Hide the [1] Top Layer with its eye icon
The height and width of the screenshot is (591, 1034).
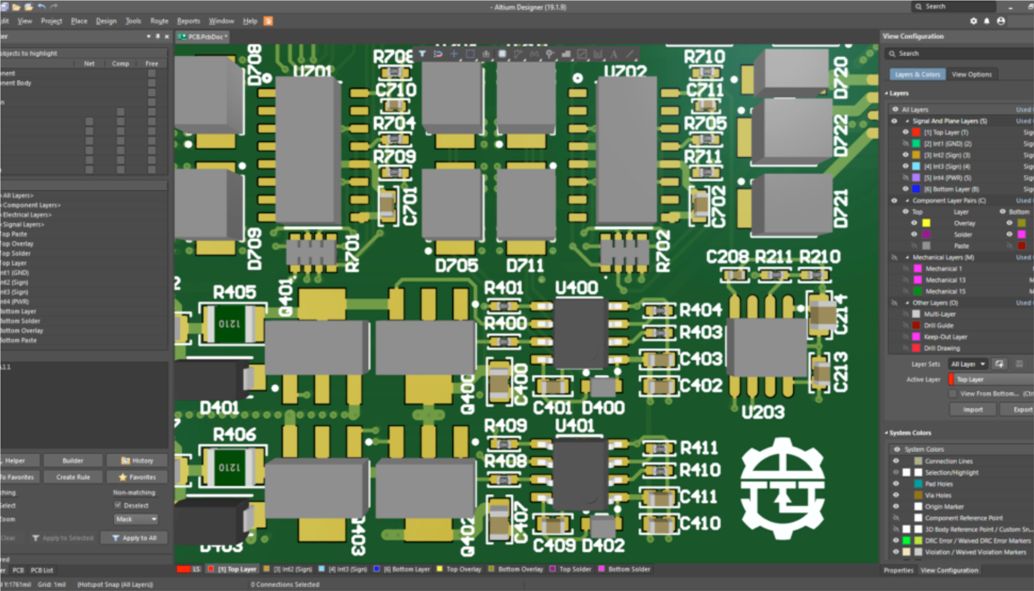point(904,131)
